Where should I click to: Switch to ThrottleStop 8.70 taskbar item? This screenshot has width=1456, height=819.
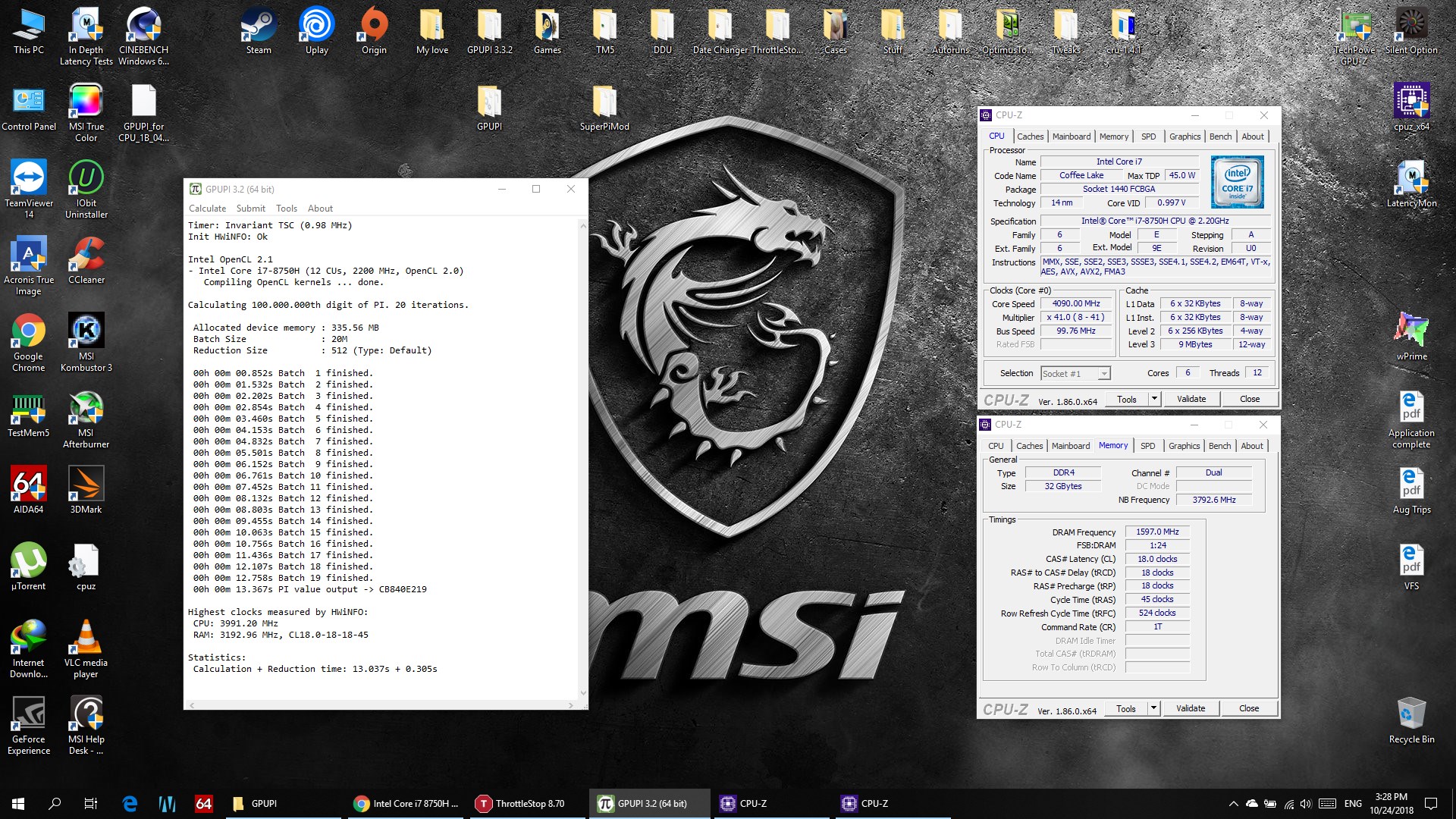528,804
